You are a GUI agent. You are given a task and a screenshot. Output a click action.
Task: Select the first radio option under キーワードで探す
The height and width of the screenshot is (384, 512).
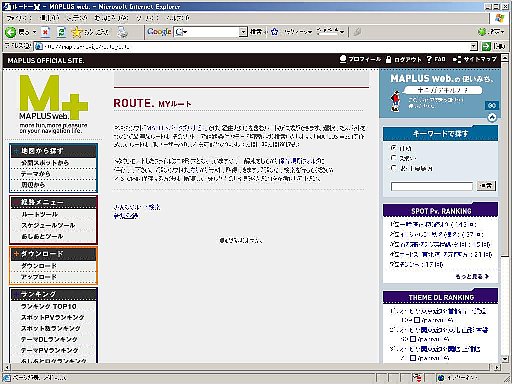click(394, 148)
